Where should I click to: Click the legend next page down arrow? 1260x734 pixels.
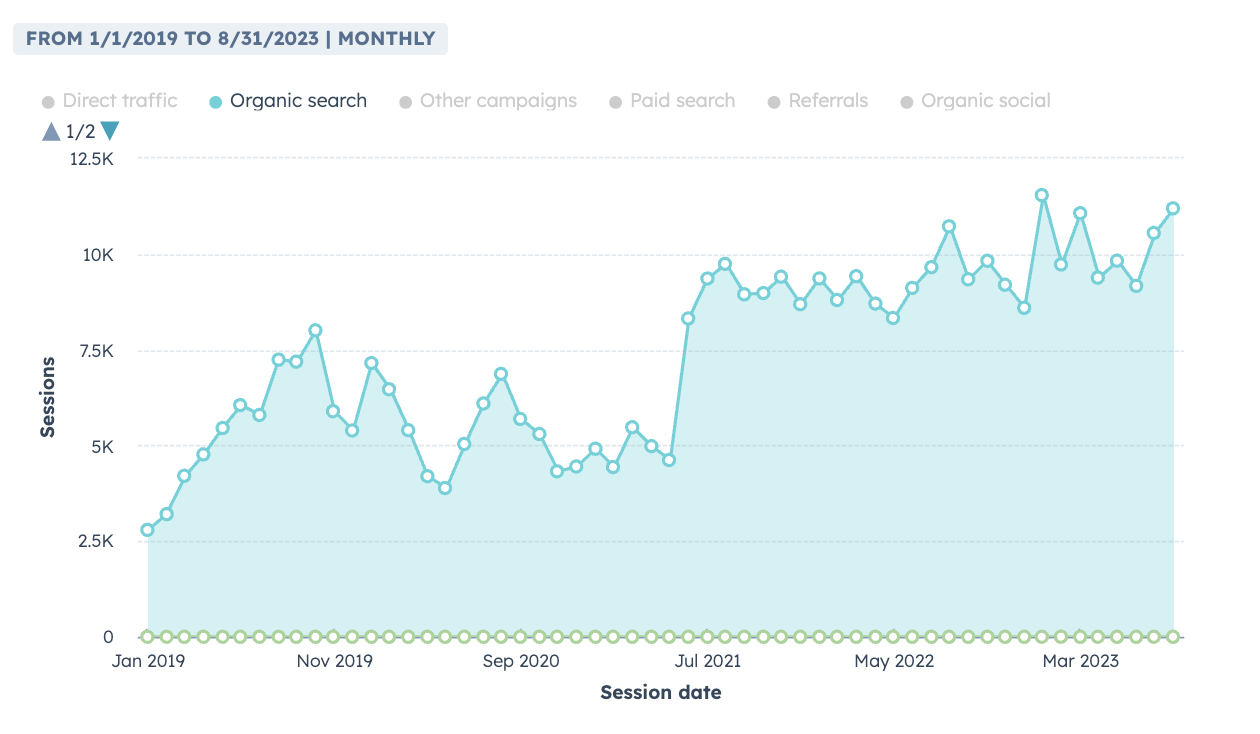click(x=110, y=131)
